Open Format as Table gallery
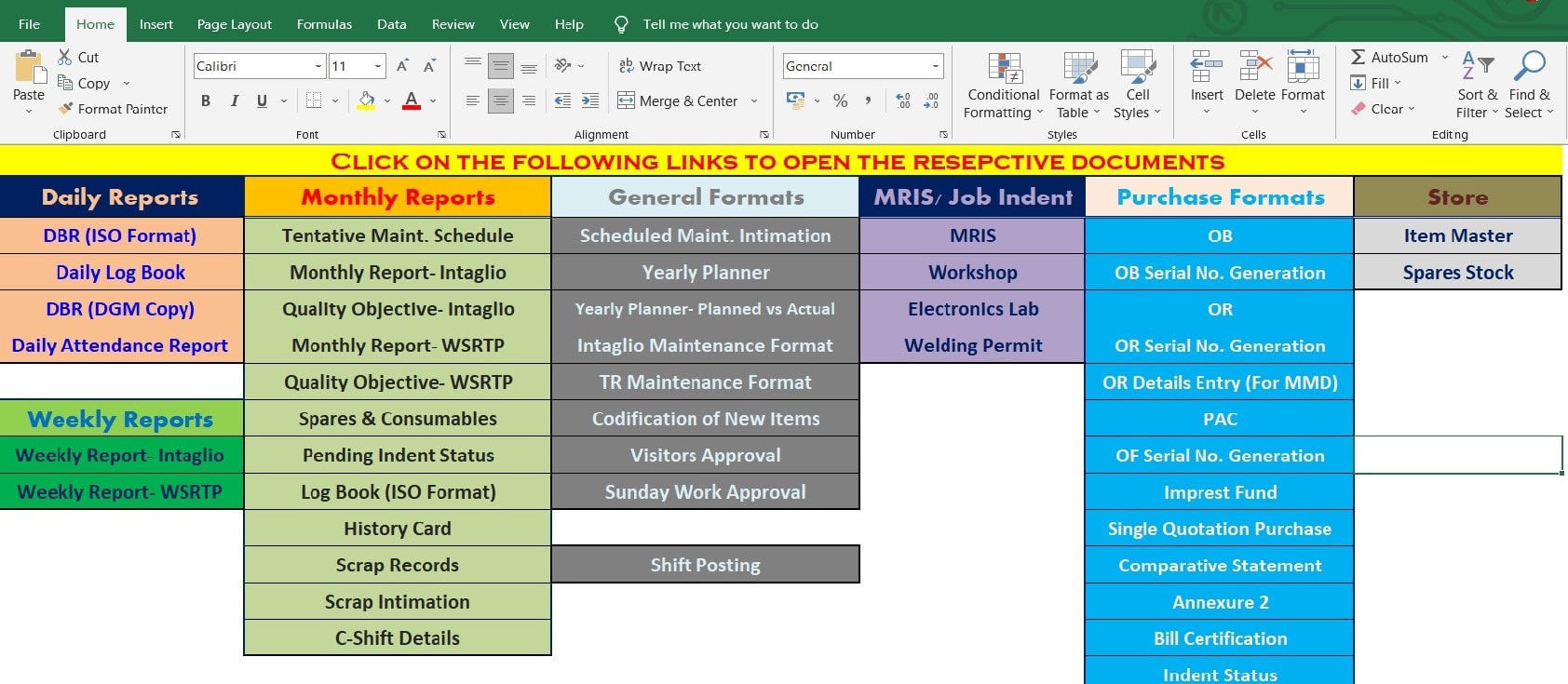Screen dimensions: 1568x684 (x=1079, y=87)
